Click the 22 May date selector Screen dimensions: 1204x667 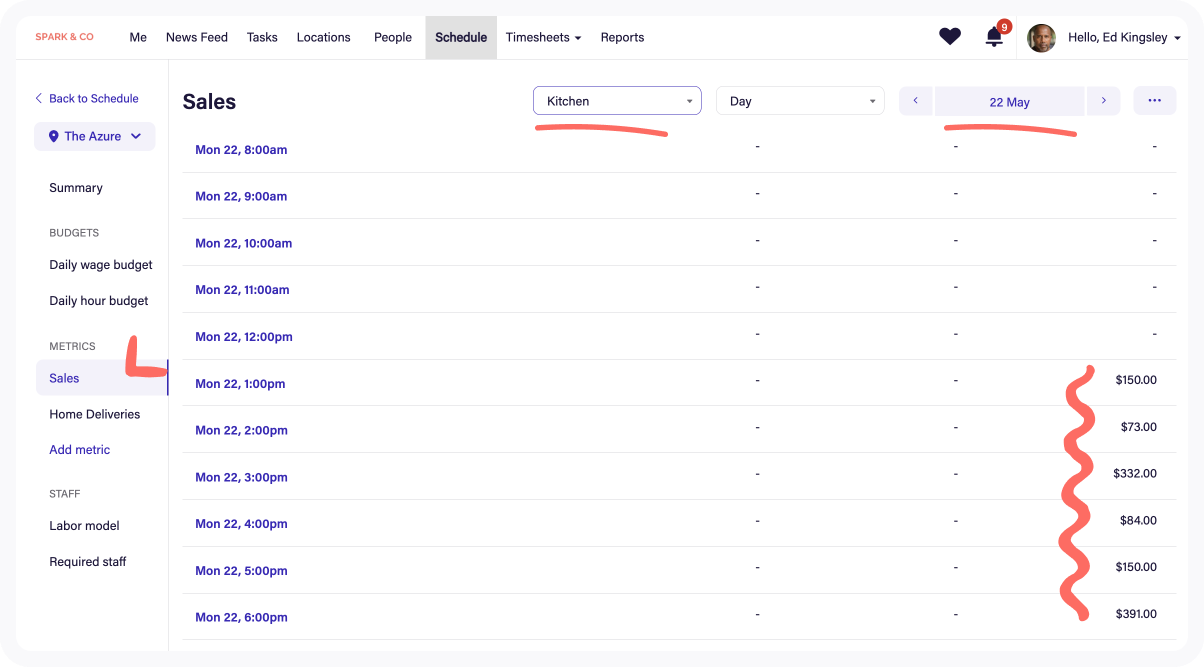tap(1009, 101)
